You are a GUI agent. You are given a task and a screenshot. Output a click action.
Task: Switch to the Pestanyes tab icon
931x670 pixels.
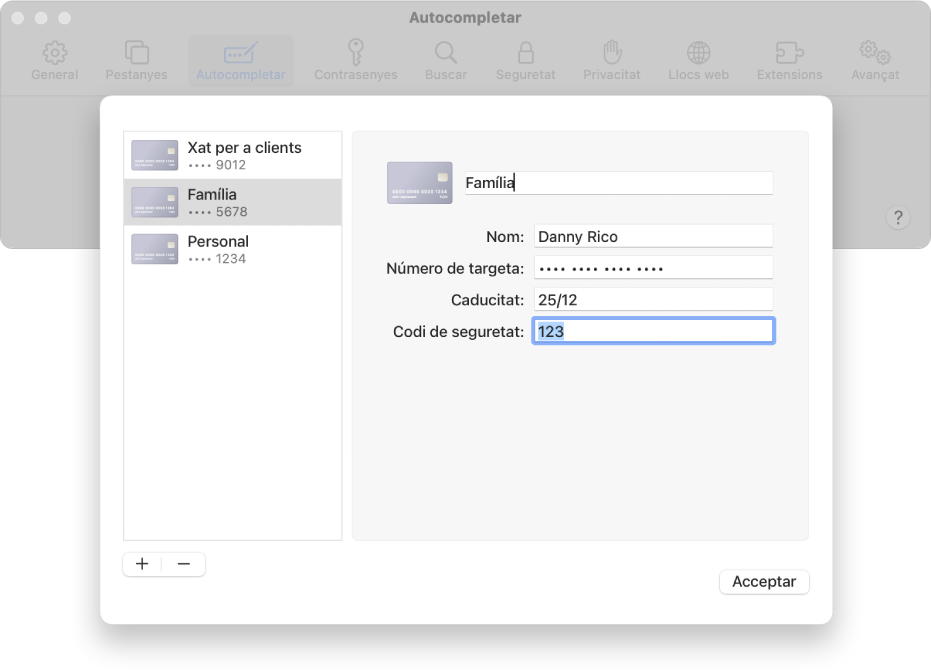click(x=137, y=53)
